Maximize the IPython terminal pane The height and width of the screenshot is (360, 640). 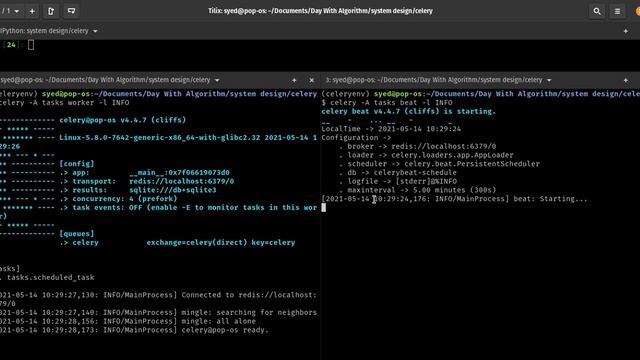pyautogui.click(x=625, y=31)
